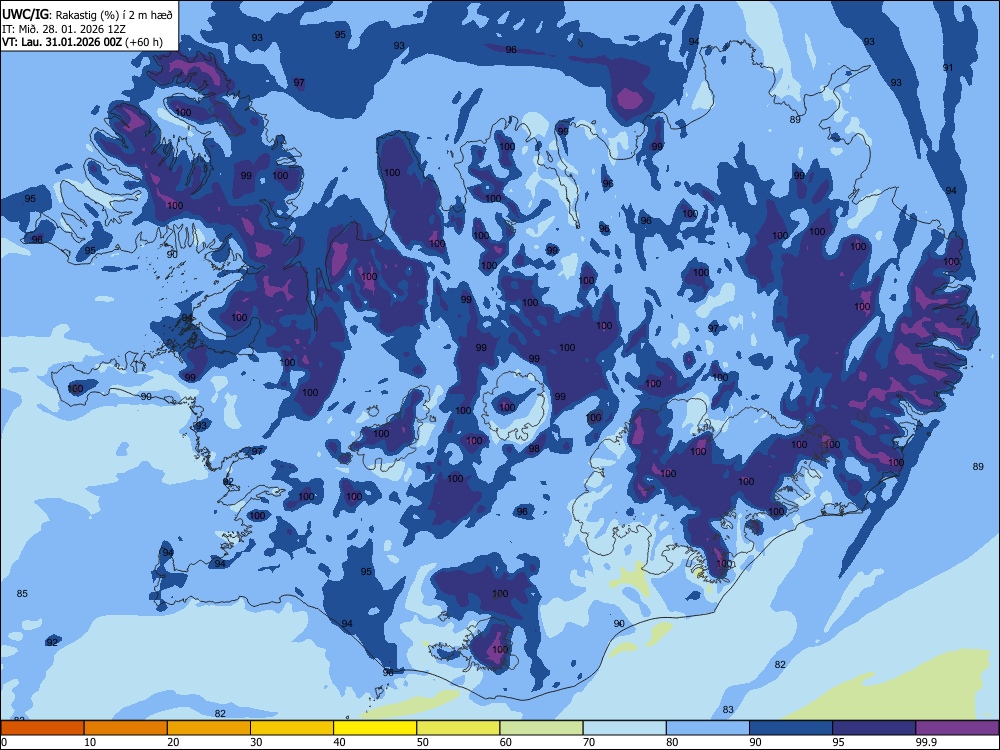Select the '91' humidity value on the map
Screen dimensions: 1000x750
coord(948,68)
